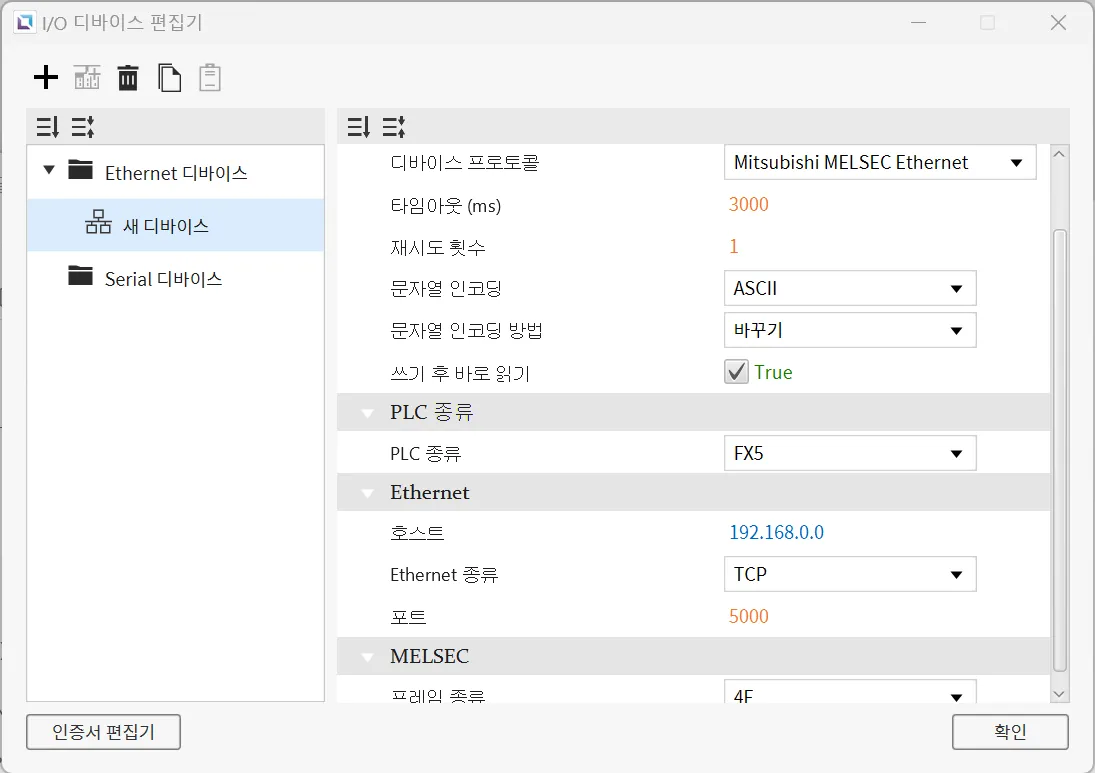Click the plus icon to add device
Image resolution: width=1095 pixels, height=773 pixels.
tap(46, 77)
